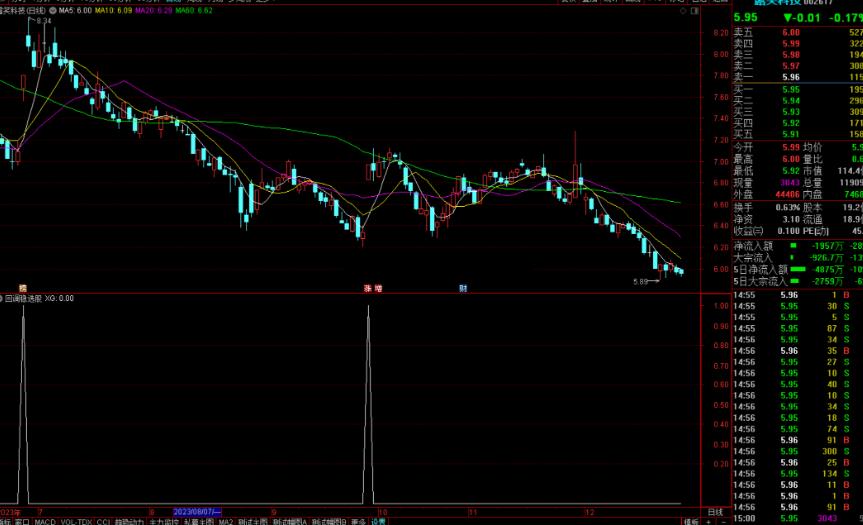Select the MACD indicator tab

[x=45, y=521]
